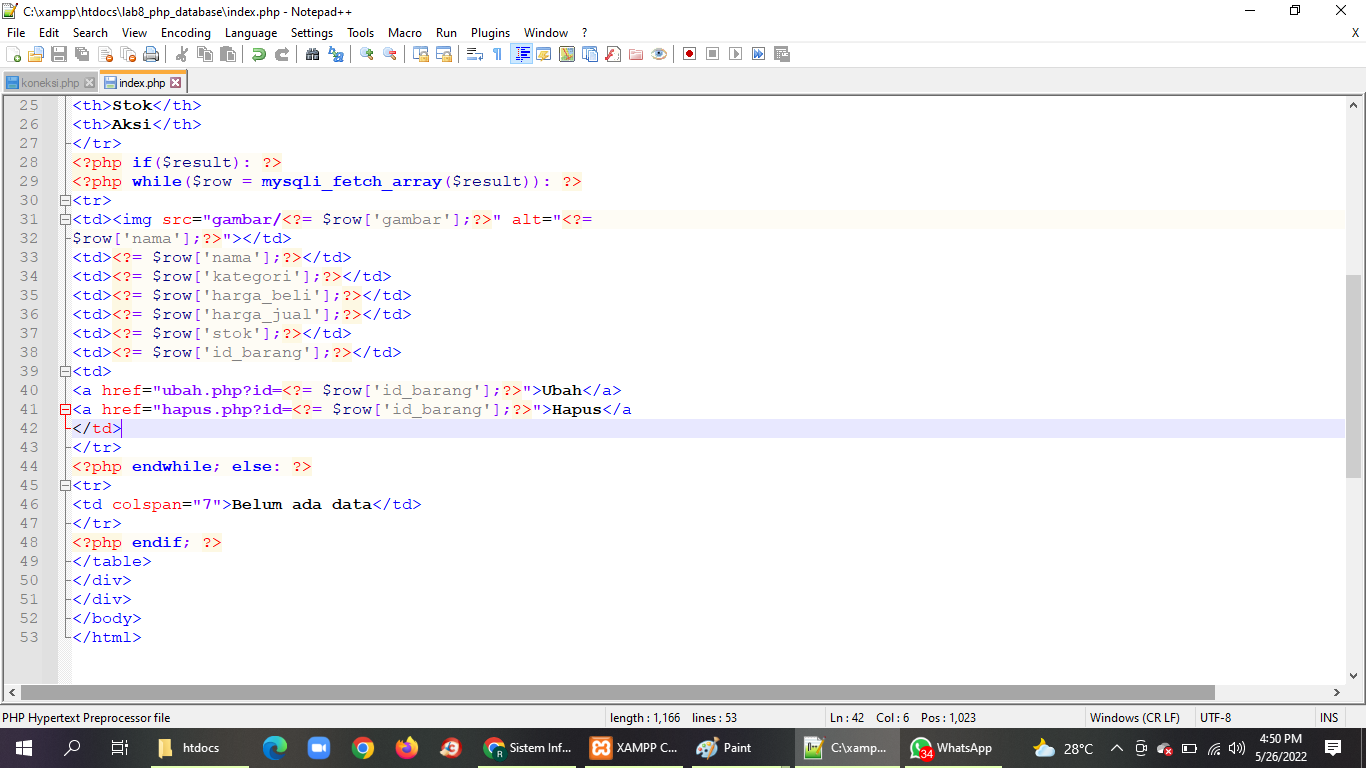Viewport: 1366px width, 768px height.
Task: Open the Plugins menu
Action: [490, 32]
